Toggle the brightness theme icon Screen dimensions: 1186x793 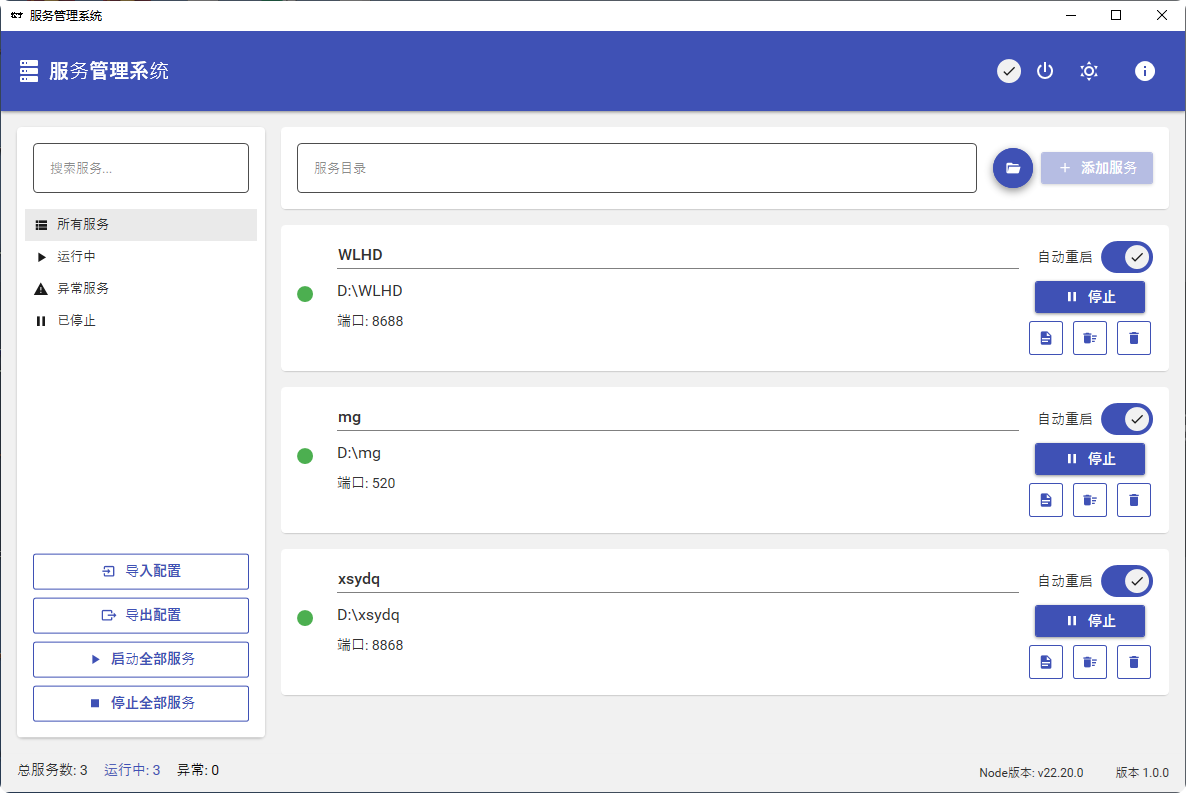click(x=1088, y=71)
